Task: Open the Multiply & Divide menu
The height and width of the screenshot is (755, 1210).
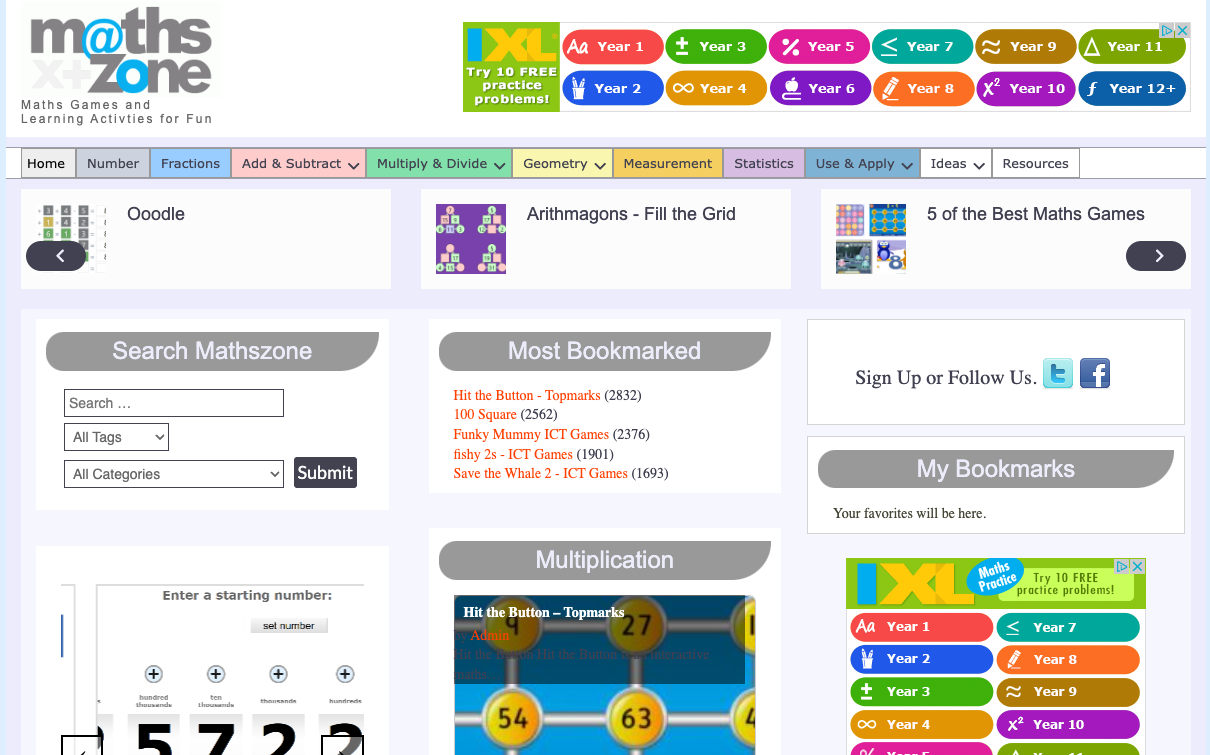Action: tap(438, 164)
